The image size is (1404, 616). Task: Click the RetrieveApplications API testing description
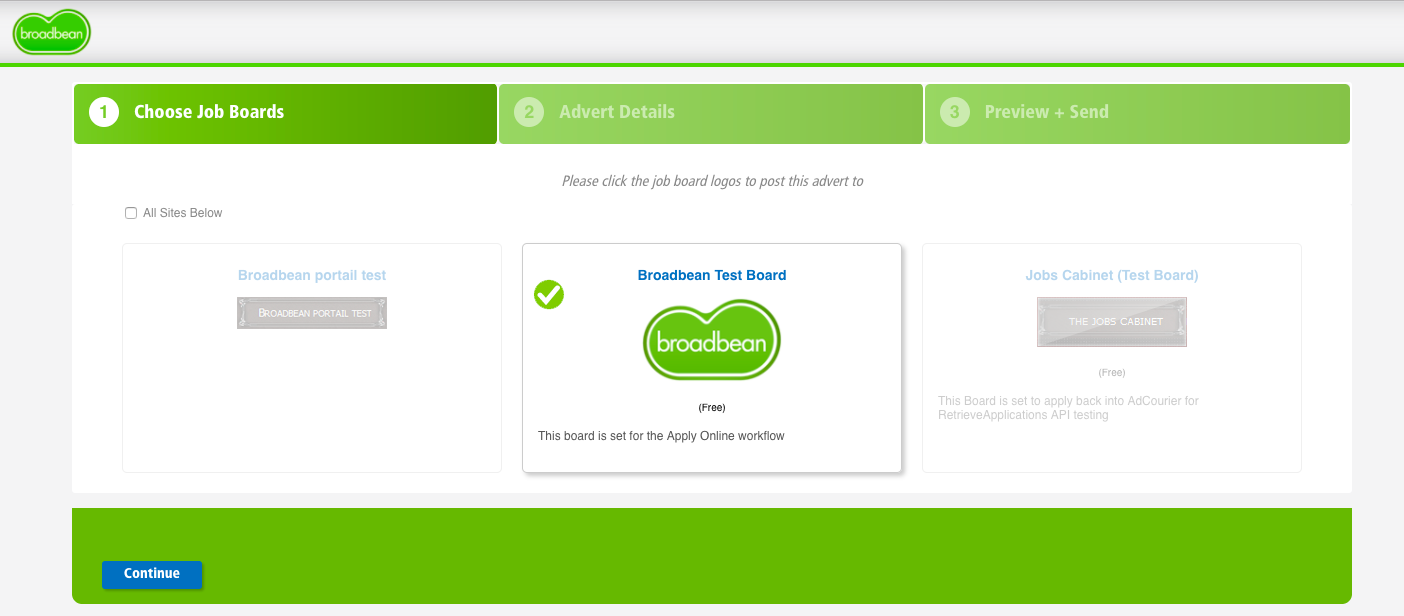pyautogui.click(x=1068, y=408)
